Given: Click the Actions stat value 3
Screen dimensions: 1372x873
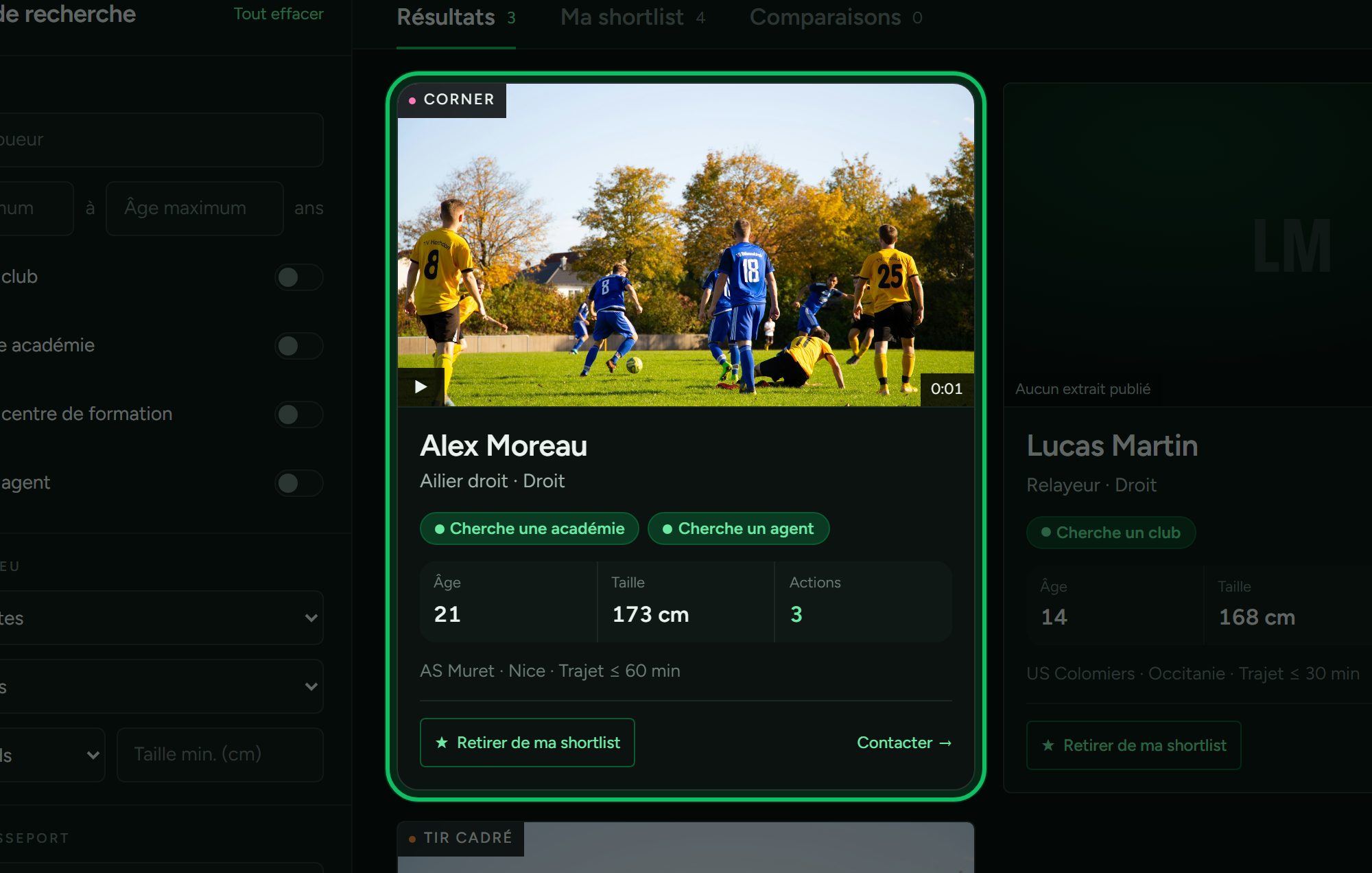Looking at the screenshot, I should coord(796,614).
